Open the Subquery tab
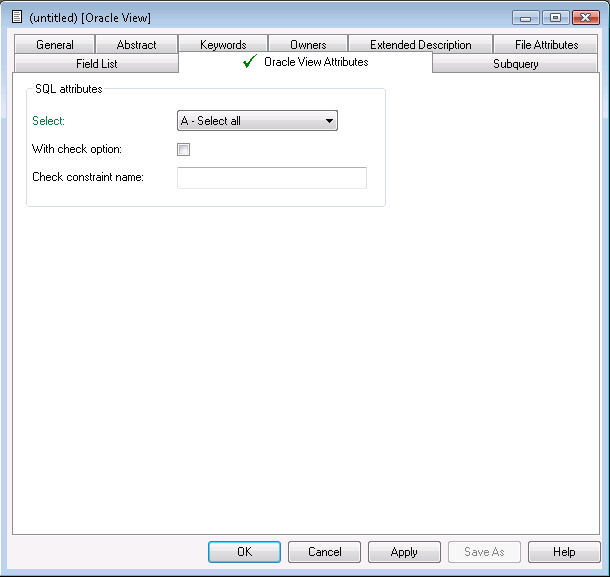This screenshot has width=610, height=577. click(515, 64)
